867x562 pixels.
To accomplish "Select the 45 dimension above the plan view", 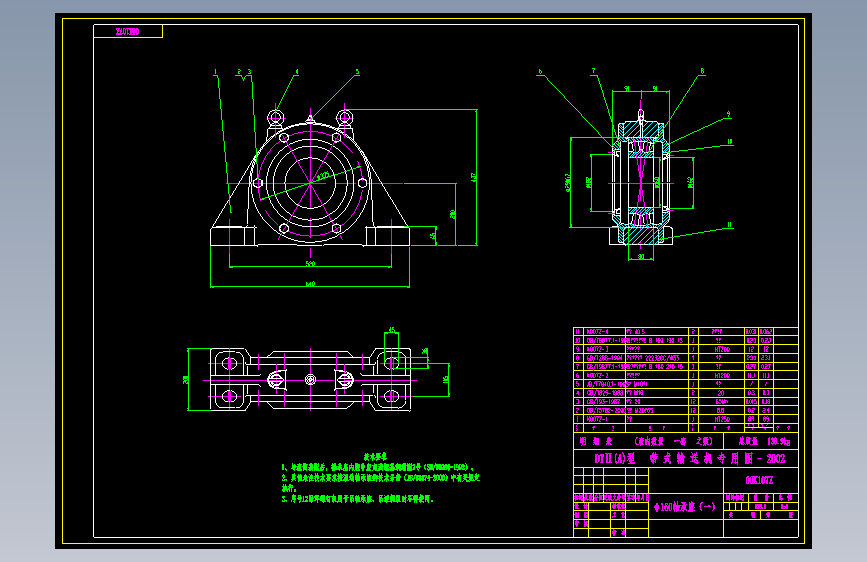I will point(391,330).
